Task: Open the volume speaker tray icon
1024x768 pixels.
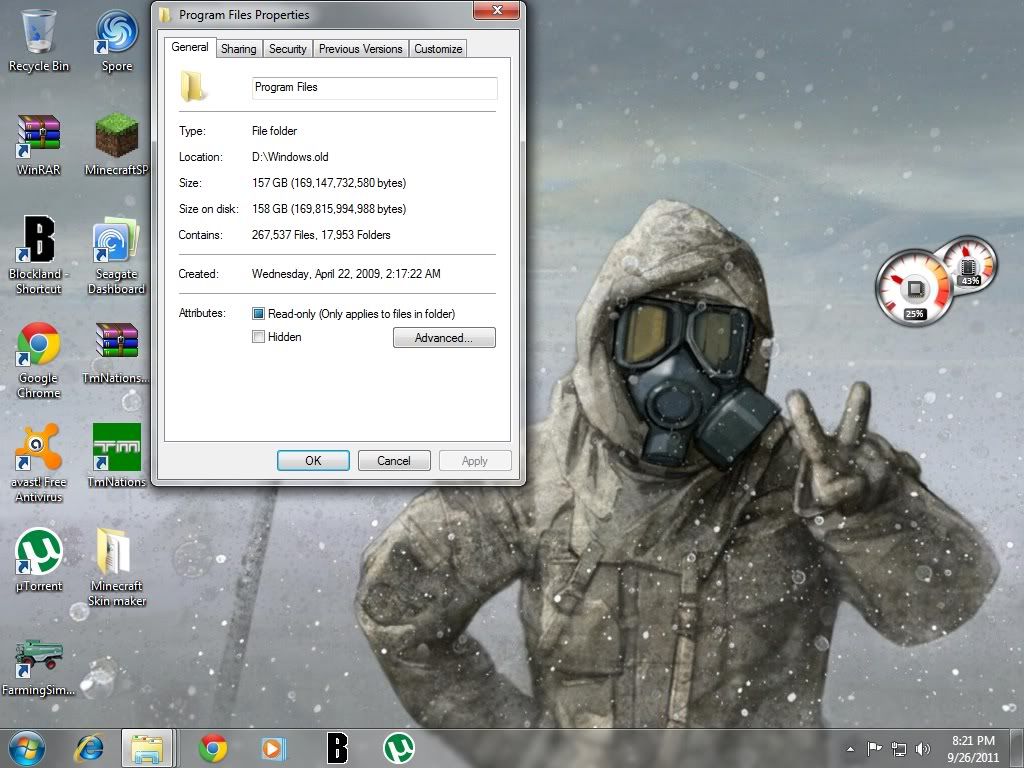Action: (923, 749)
